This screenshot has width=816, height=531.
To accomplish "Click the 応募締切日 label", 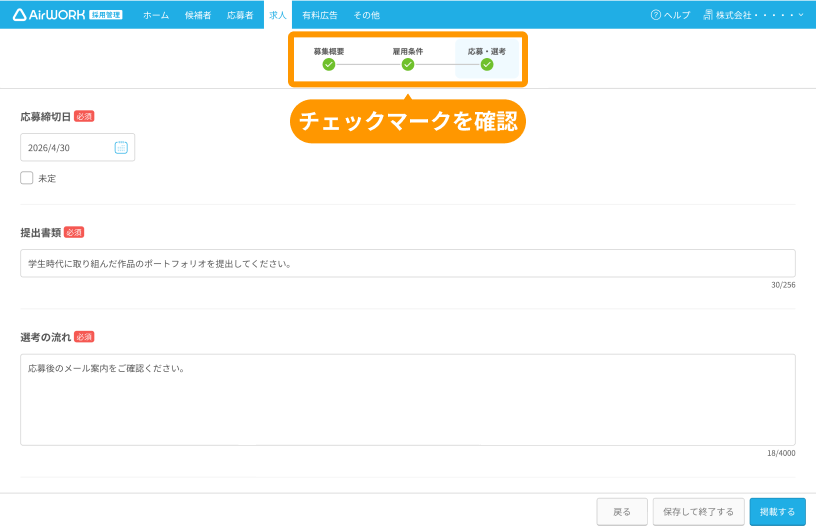I will (45, 117).
